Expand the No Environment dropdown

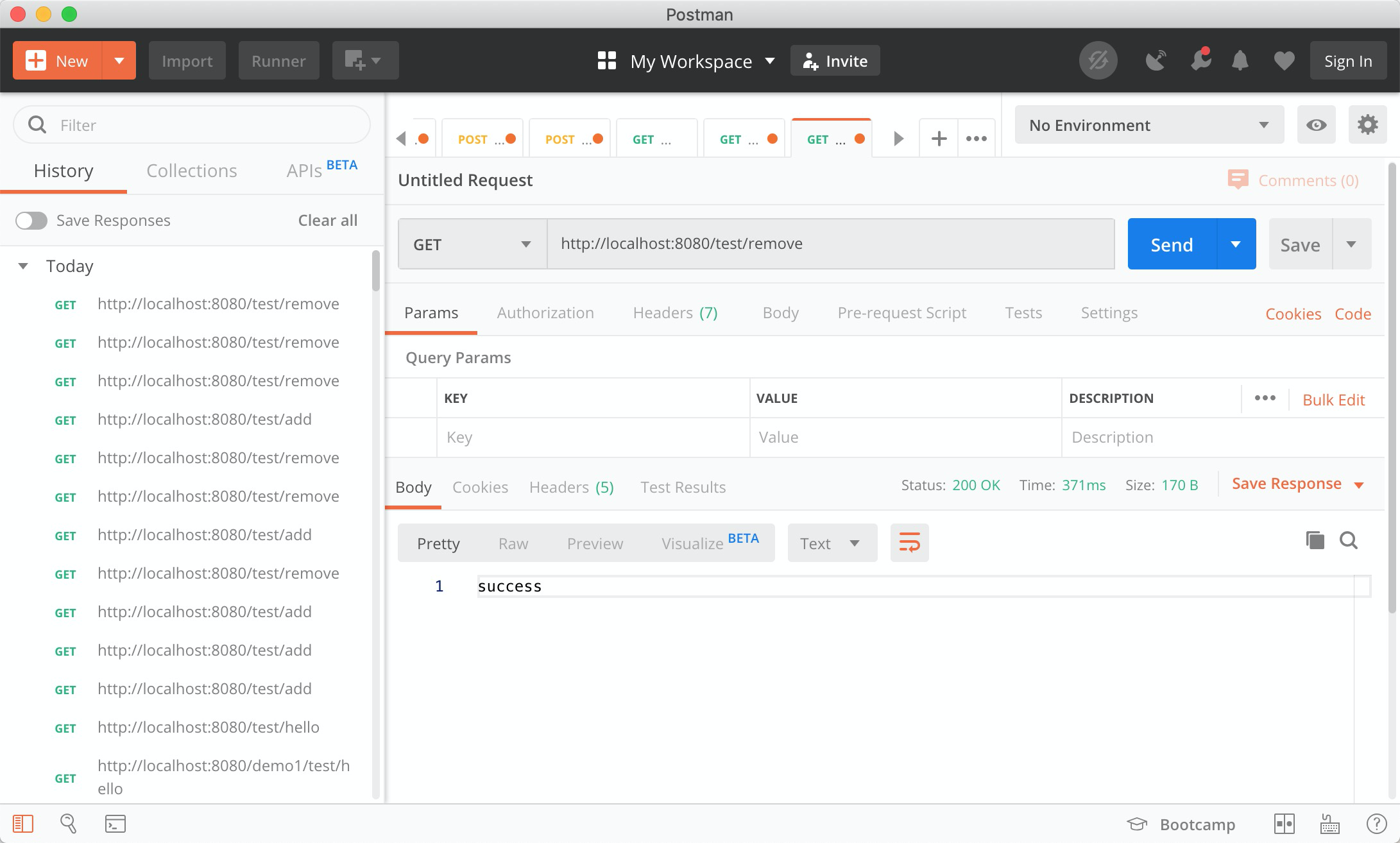click(1148, 125)
